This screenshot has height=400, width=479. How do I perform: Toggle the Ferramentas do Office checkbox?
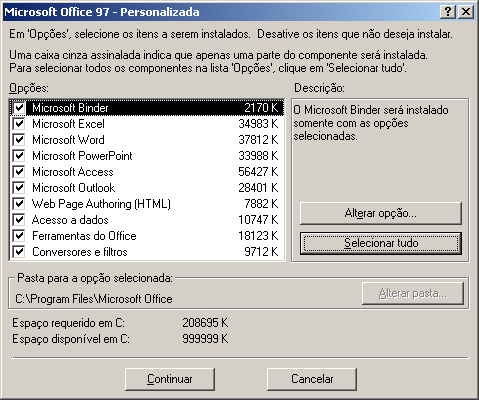click(x=19, y=236)
